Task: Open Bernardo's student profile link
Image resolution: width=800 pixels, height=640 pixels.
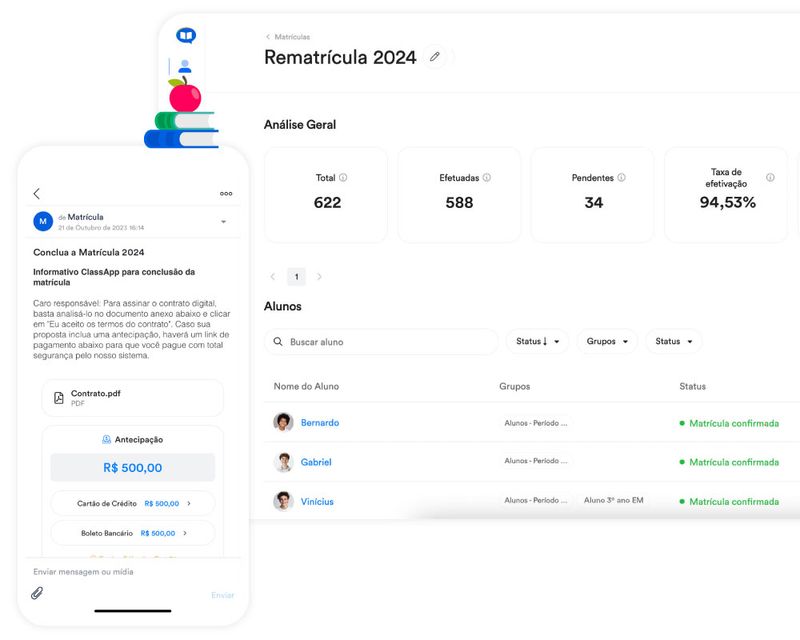Action: (322, 423)
